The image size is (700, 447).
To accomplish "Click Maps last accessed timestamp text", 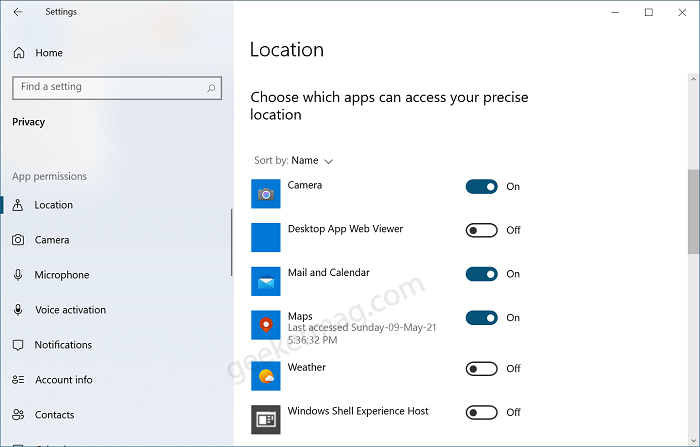I will click(x=362, y=334).
